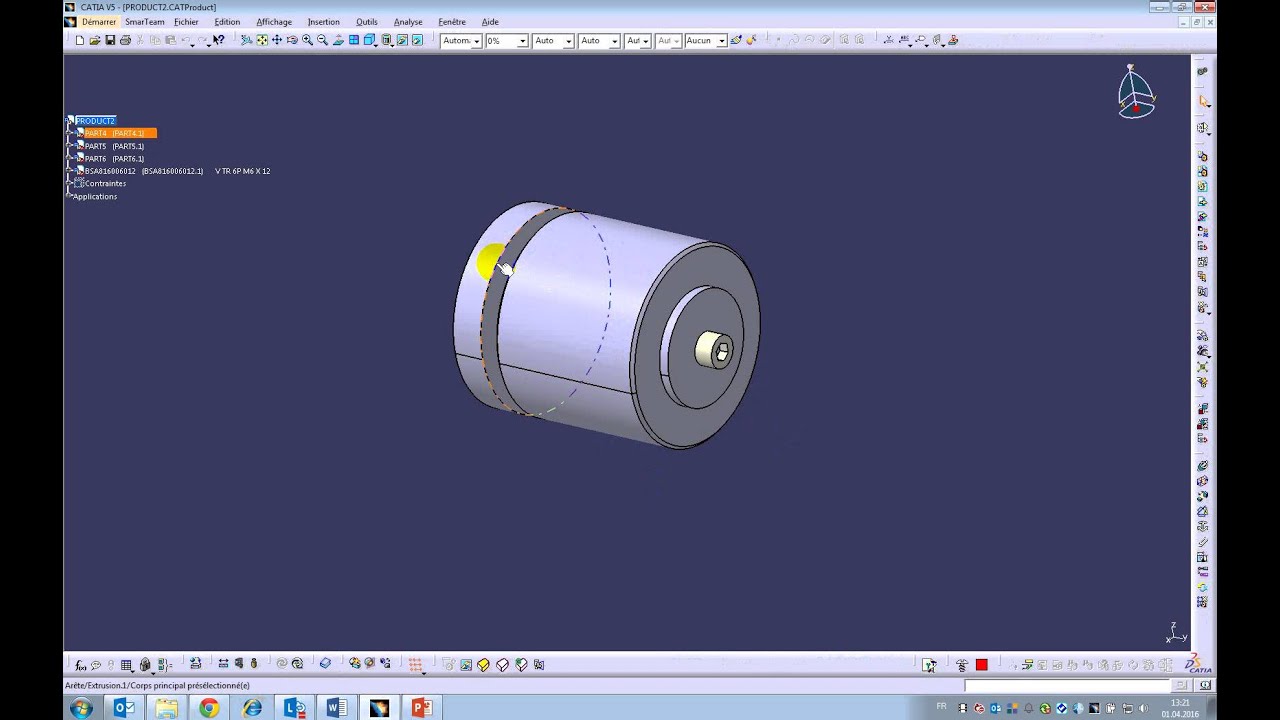Click the FR language indicator in tray
The height and width of the screenshot is (720, 1280).
click(941, 707)
